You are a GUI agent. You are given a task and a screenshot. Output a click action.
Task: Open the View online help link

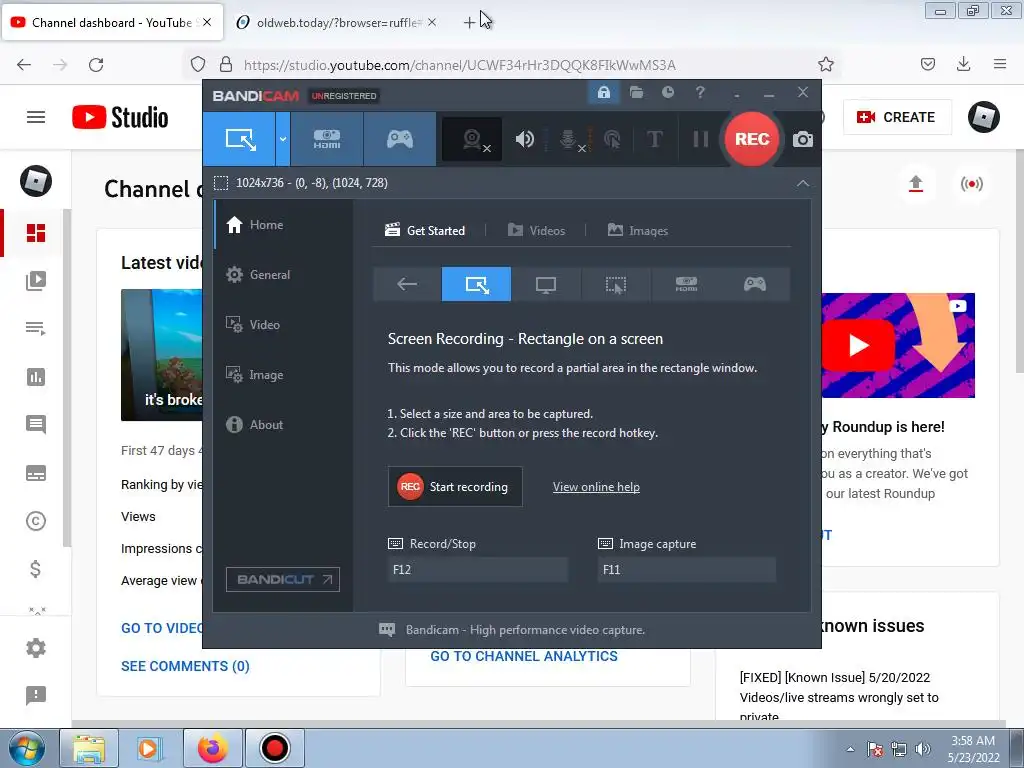click(x=596, y=487)
